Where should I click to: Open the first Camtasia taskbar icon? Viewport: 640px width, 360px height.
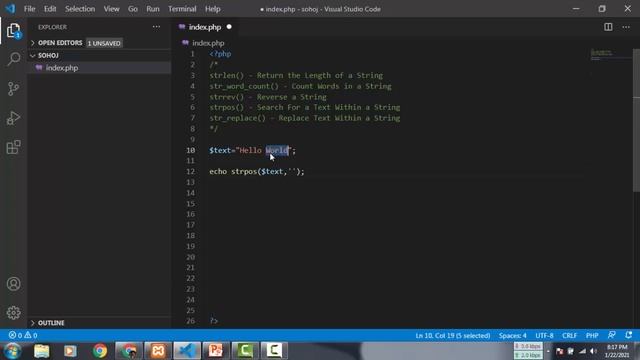pos(245,351)
